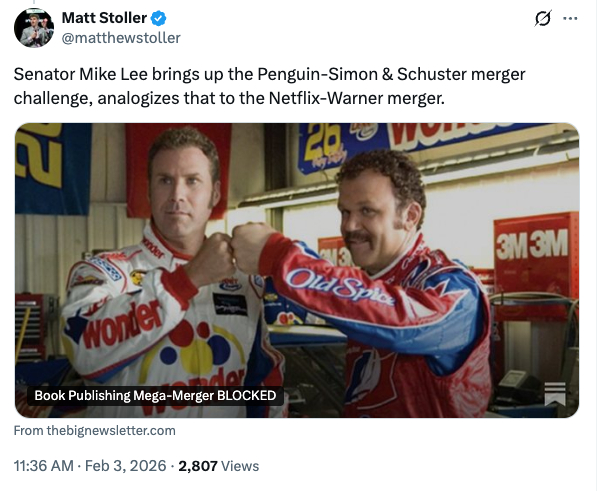Click the Senator Mike Lee text line
The height and width of the screenshot is (491, 616).
269,74
